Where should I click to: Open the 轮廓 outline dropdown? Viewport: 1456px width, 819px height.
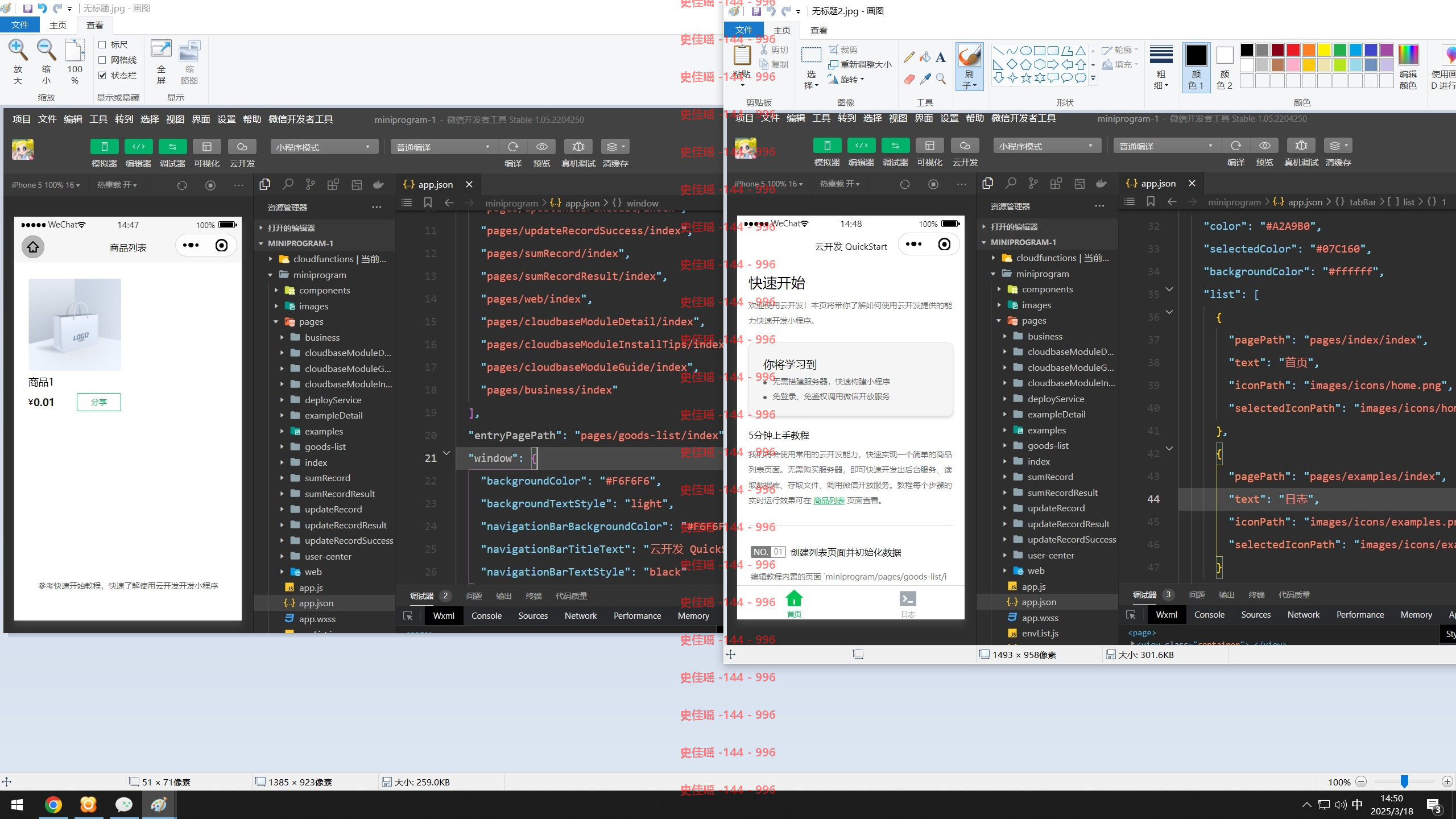[x=1120, y=49]
